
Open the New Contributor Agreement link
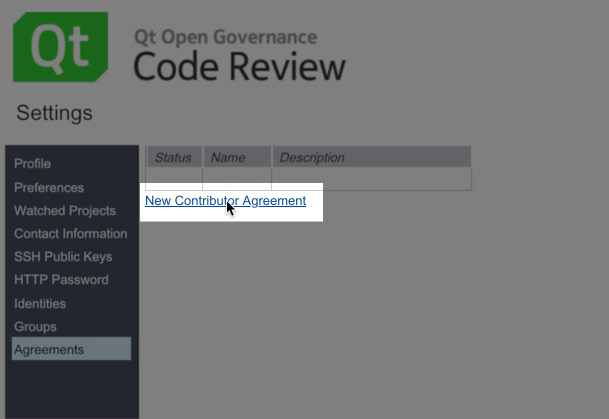pyautogui.click(x=225, y=201)
